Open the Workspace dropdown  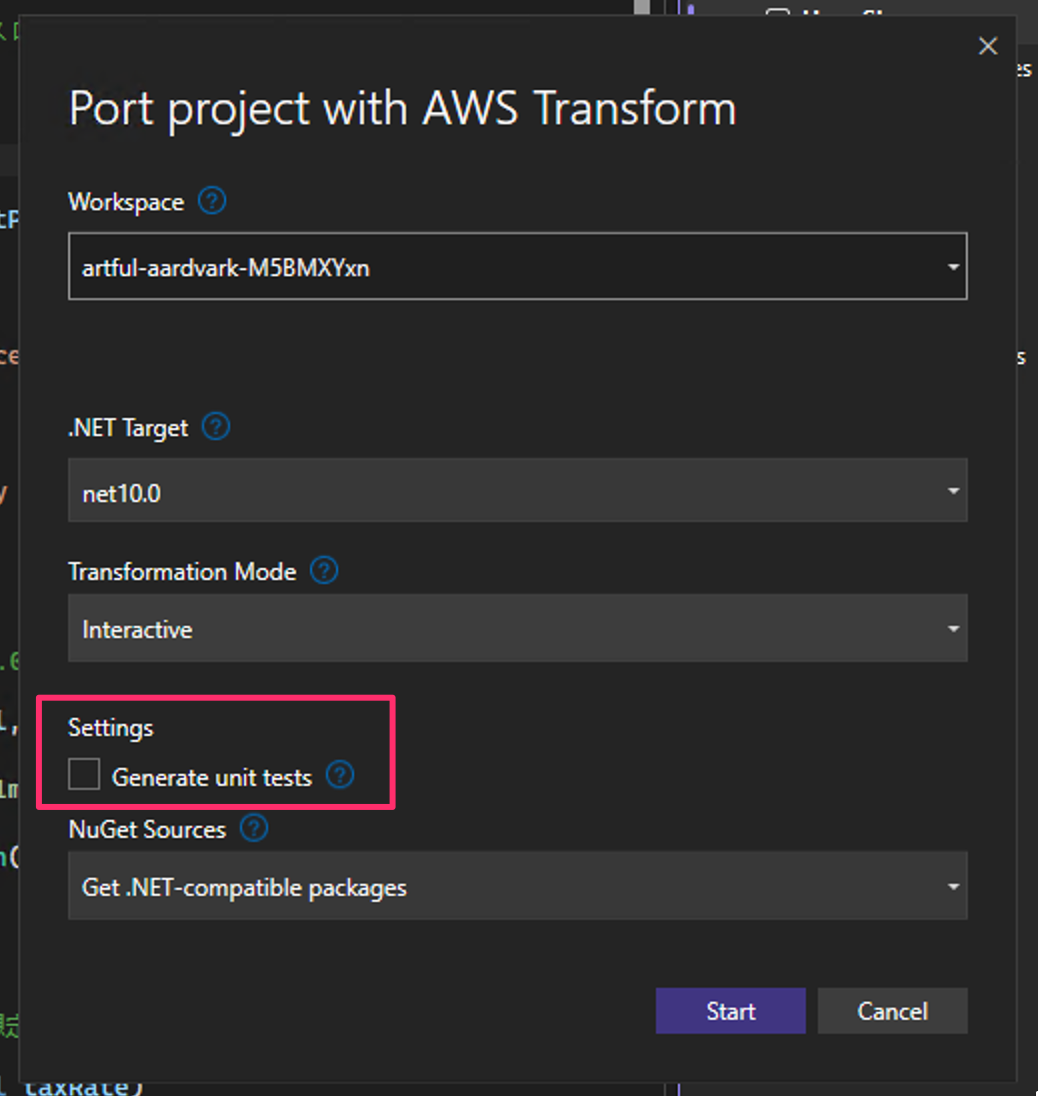point(518,266)
